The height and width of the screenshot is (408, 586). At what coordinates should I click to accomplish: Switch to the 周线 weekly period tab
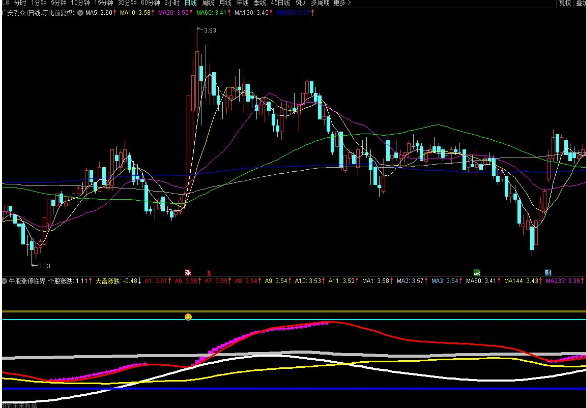pyautogui.click(x=207, y=3)
